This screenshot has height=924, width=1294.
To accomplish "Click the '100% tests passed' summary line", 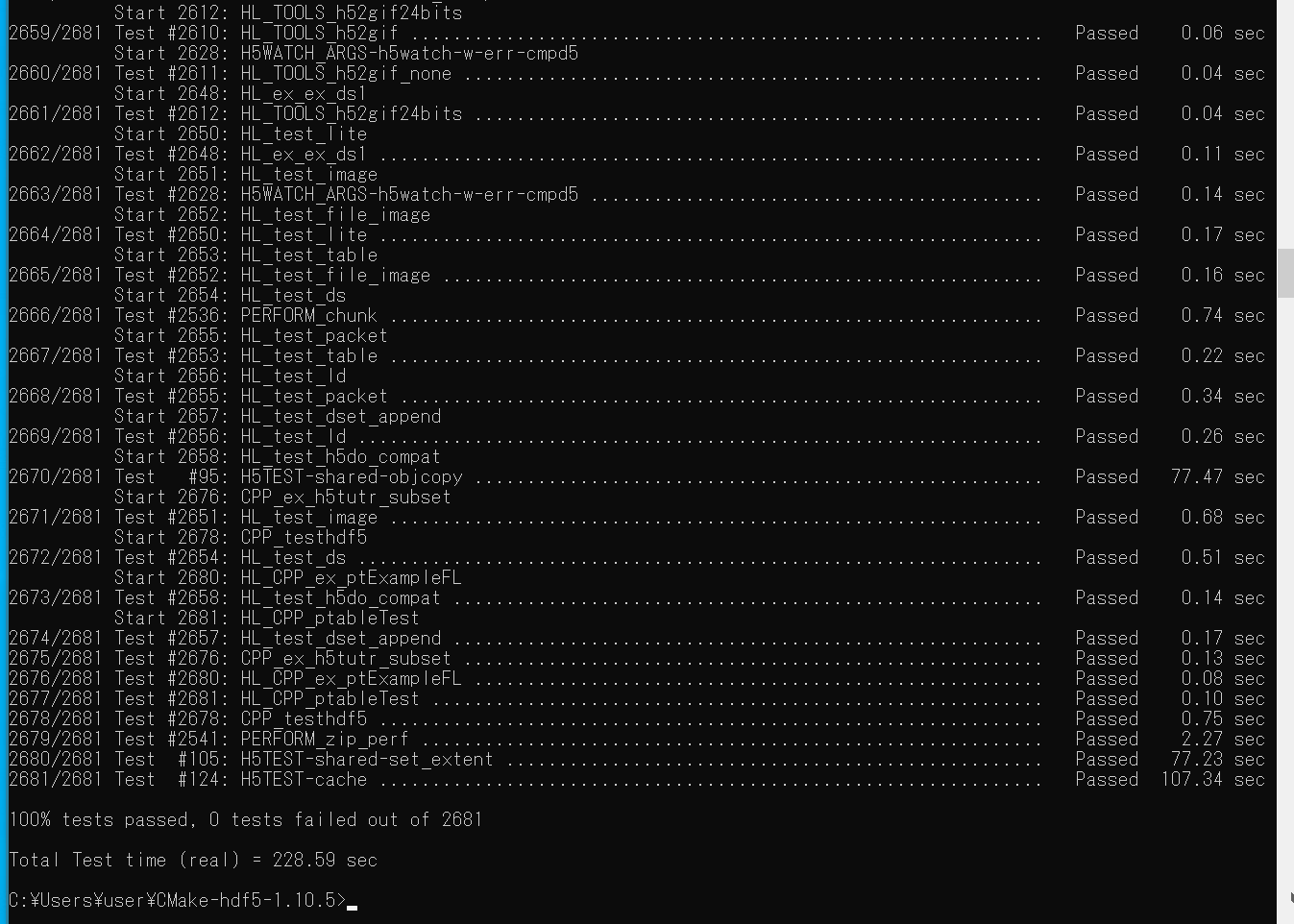I will pyautogui.click(x=246, y=819).
